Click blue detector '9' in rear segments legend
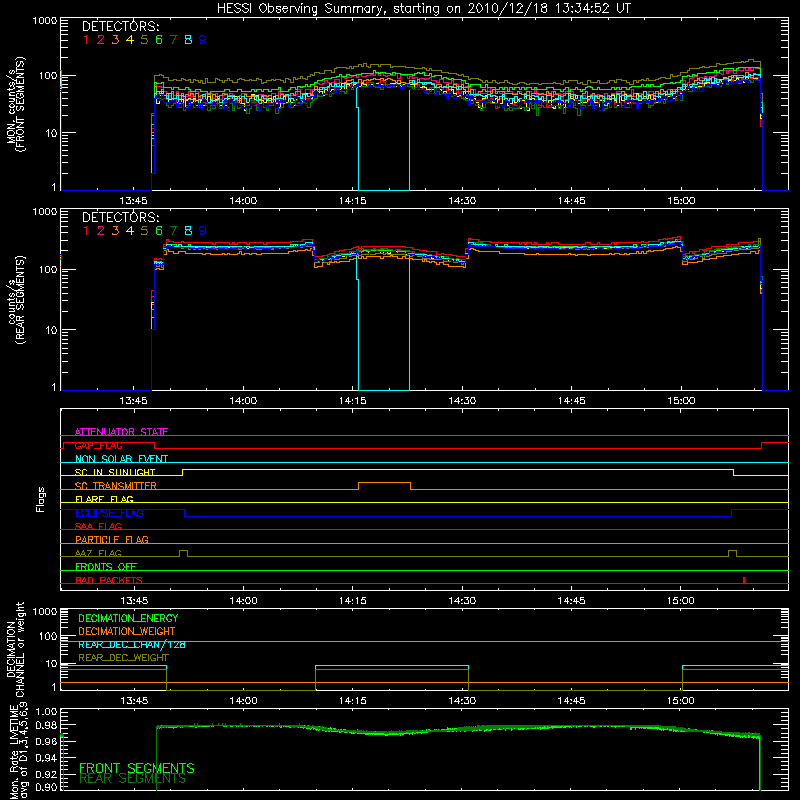 (x=203, y=231)
